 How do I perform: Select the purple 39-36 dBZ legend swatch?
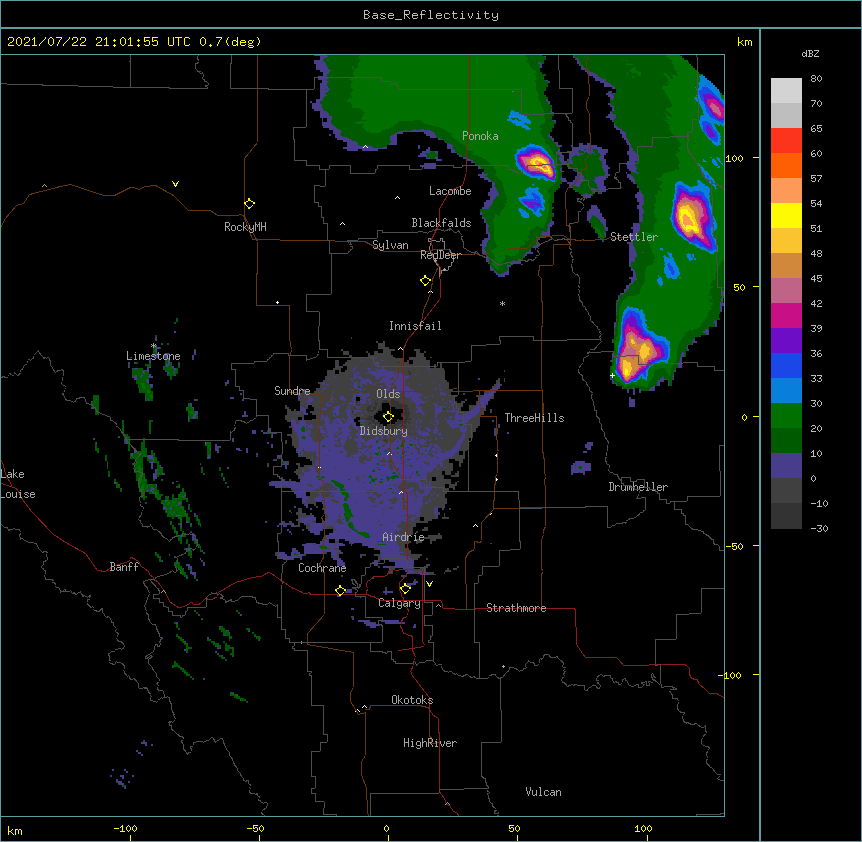point(786,341)
